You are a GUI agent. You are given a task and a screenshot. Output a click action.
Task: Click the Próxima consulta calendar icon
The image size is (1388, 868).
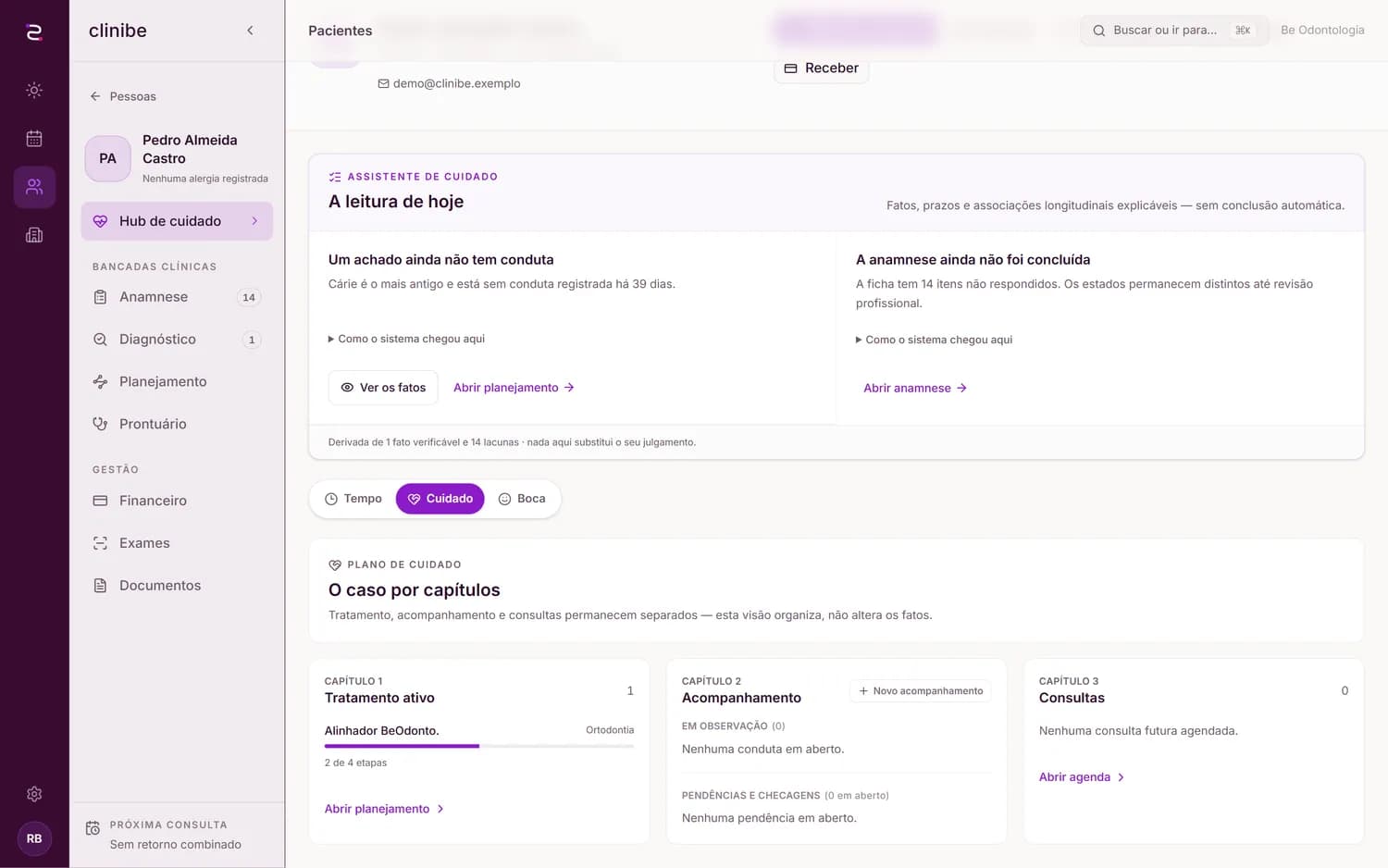point(93,828)
